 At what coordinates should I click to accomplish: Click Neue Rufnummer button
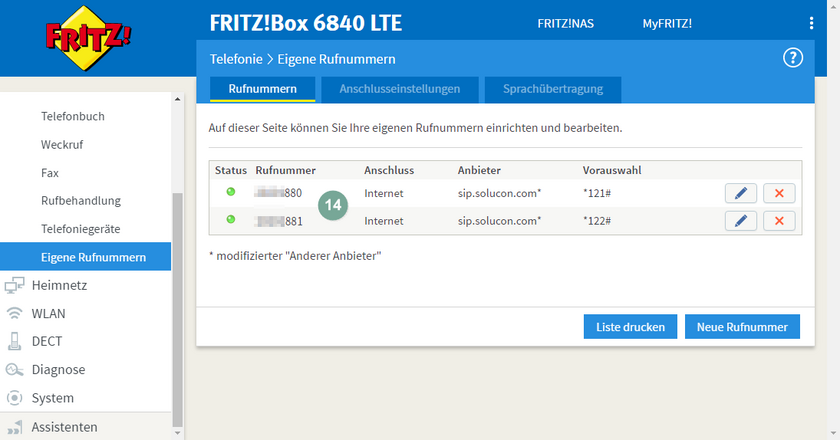(x=742, y=327)
